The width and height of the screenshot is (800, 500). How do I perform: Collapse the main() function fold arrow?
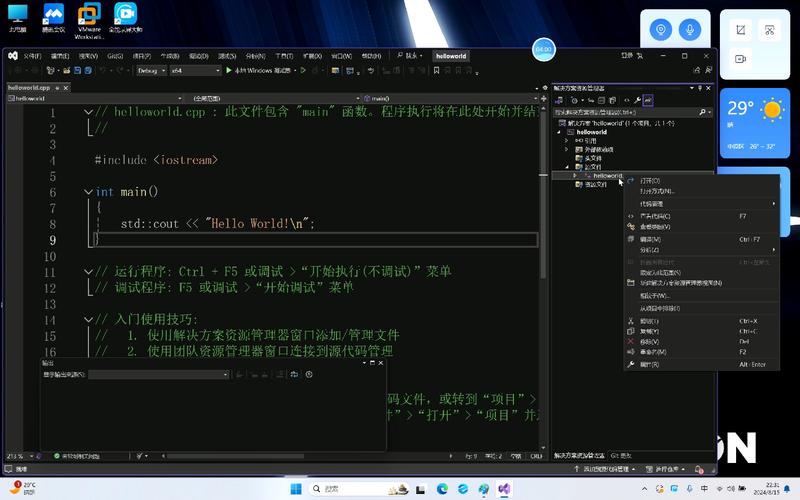click(88, 191)
